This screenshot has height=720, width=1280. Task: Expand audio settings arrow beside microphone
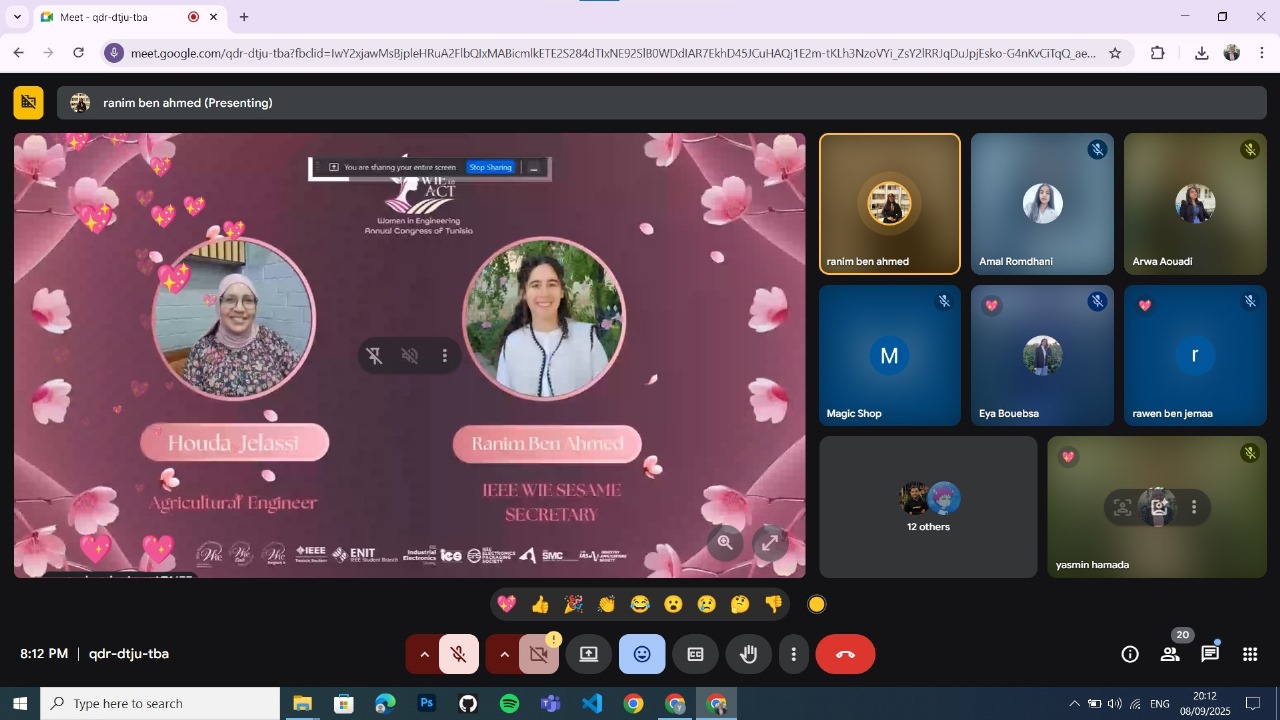[x=424, y=654]
